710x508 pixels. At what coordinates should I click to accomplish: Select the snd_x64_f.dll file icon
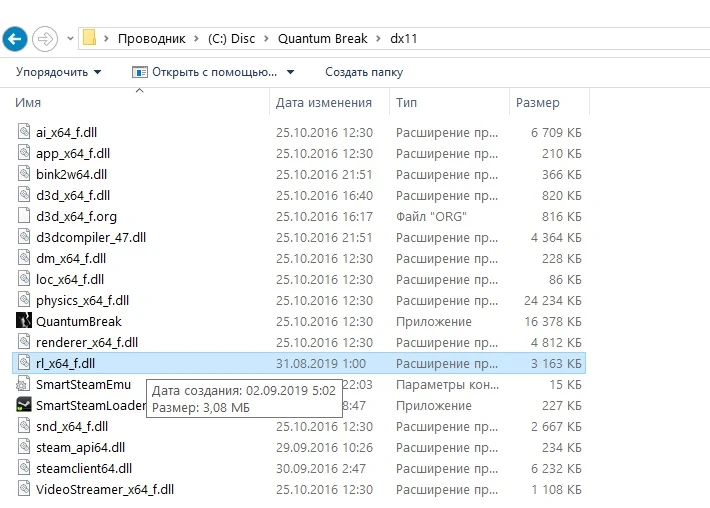(x=24, y=425)
